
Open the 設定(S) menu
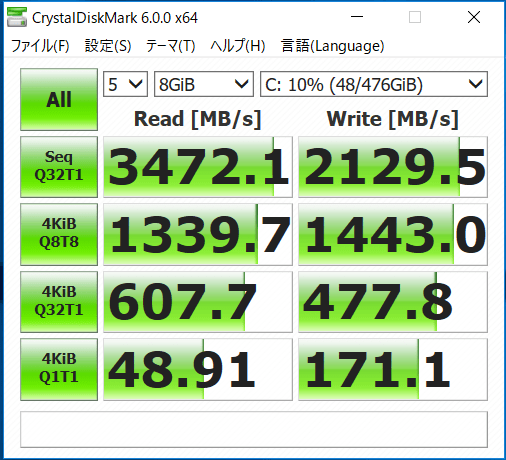click(108, 46)
